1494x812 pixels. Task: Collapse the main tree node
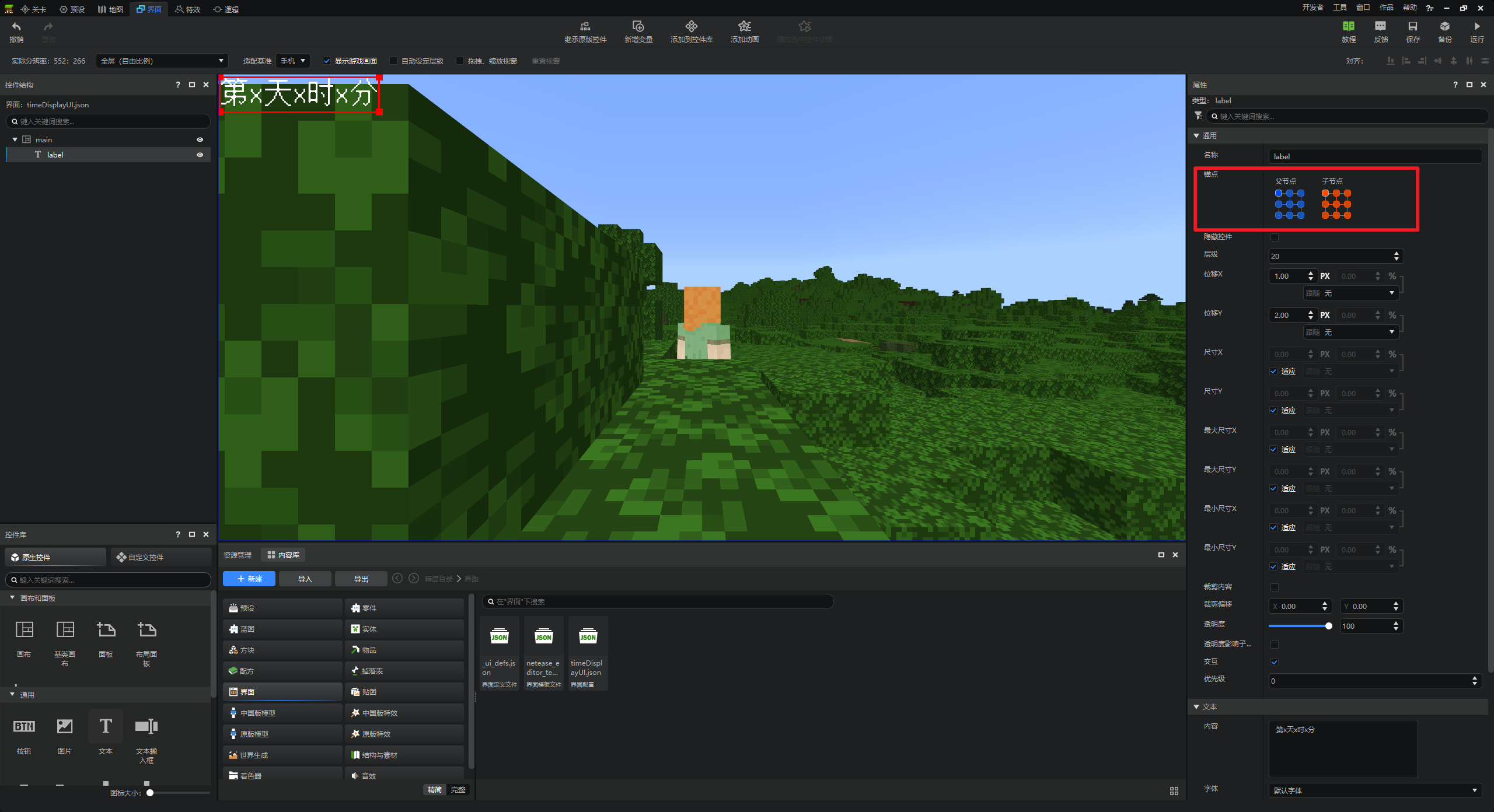tap(15, 139)
